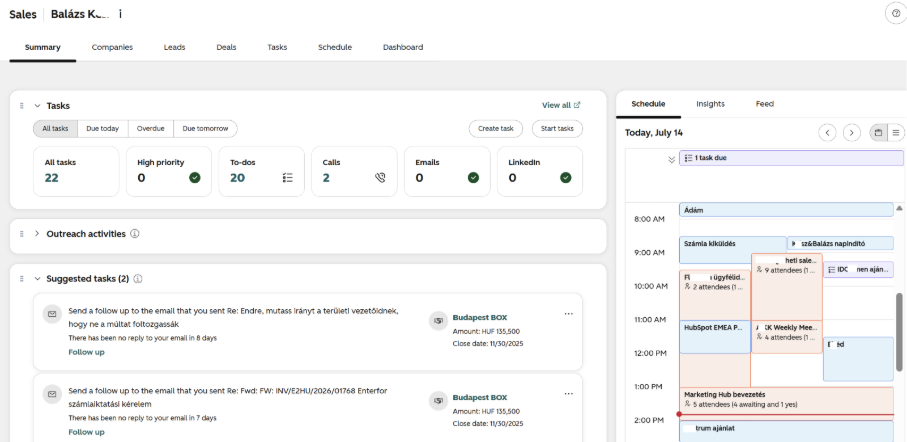The image size is (907, 442).
Task: Click email icon of the Endre follow-up task
Action: coord(52,314)
